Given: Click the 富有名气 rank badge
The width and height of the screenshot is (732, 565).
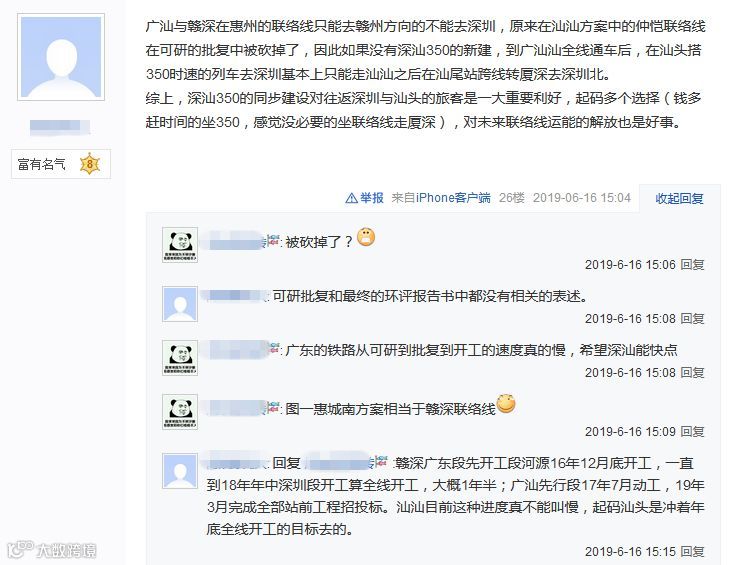Looking at the screenshot, I should pos(61,164).
